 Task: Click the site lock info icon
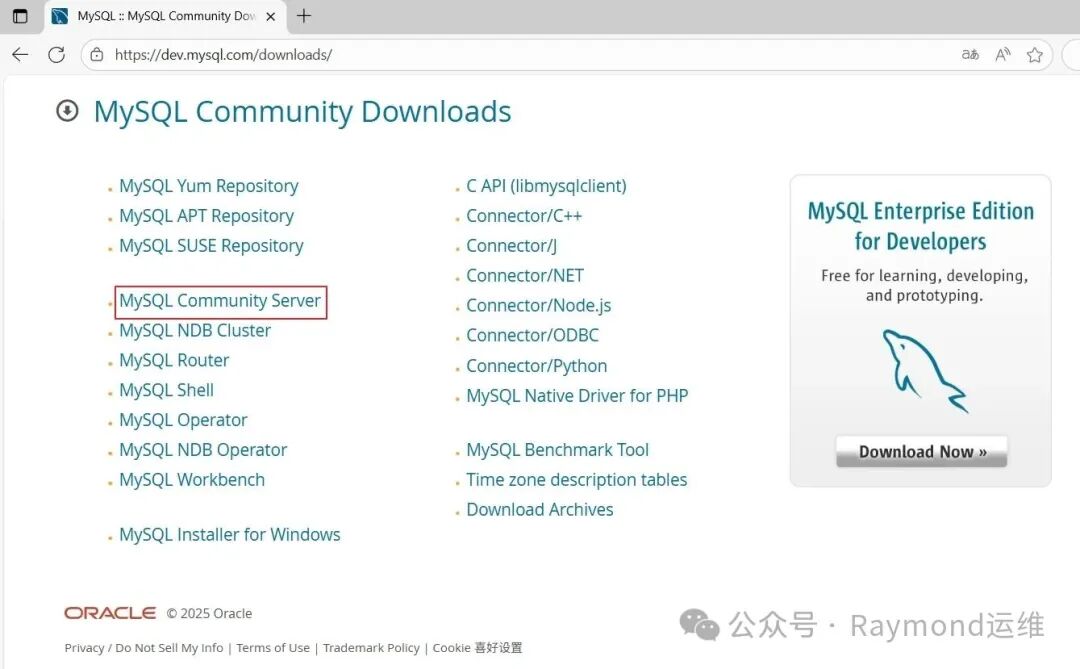coord(97,54)
